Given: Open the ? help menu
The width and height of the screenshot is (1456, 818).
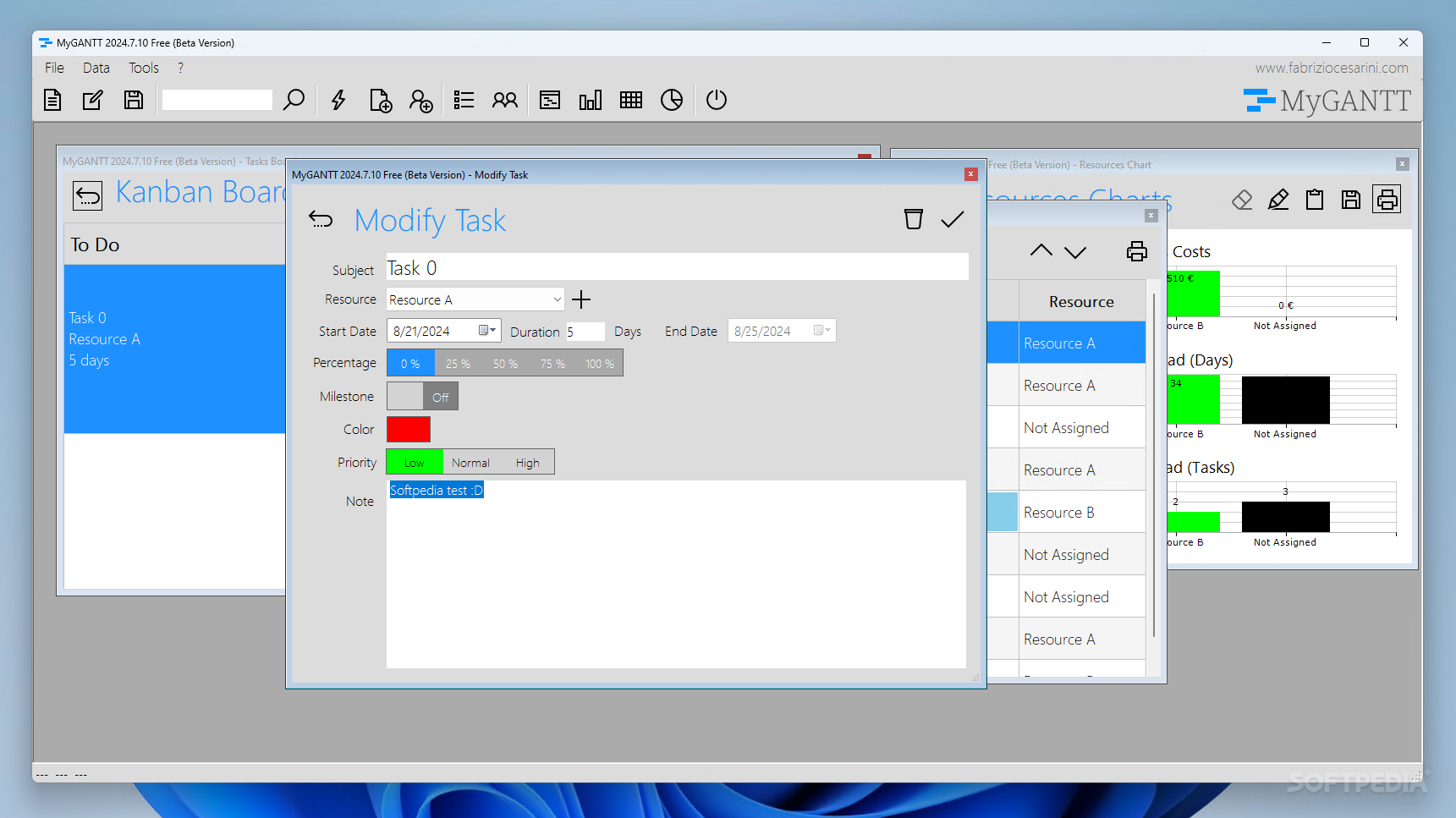Looking at the screenshot, I should pos(180,68).
